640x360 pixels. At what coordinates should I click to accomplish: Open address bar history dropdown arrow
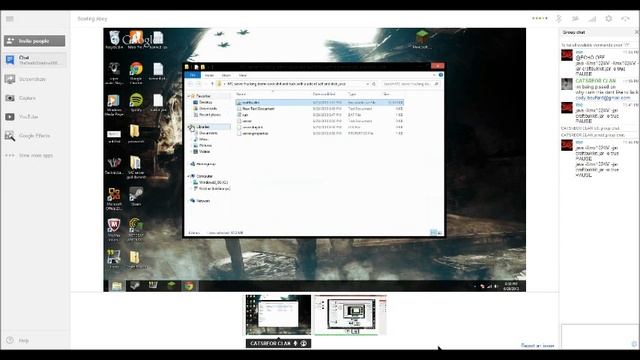coord(367,84)
